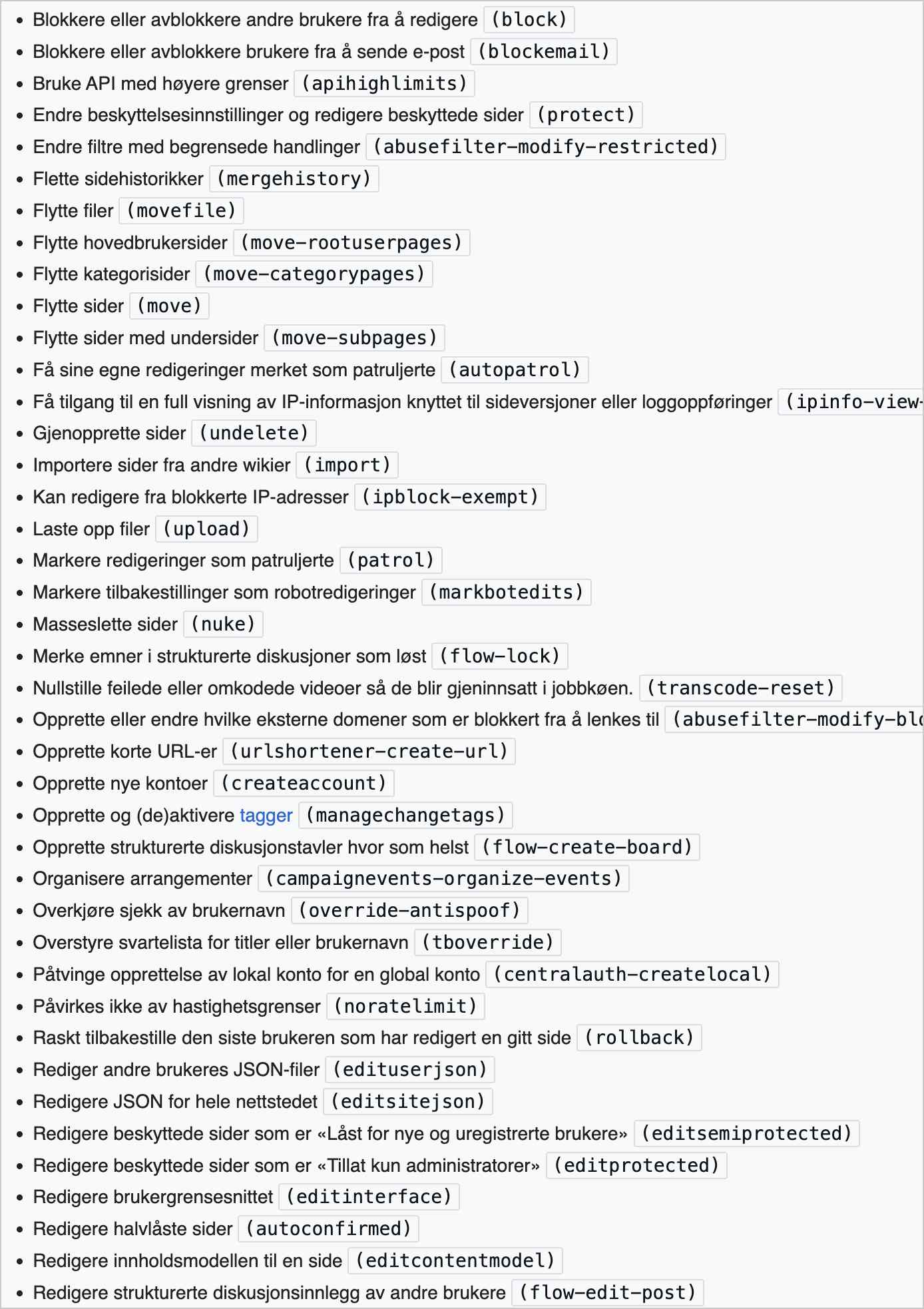Click the (urlshortener-create-url) code label
The height and width of the screenshot is (1309, 924).
369,752
